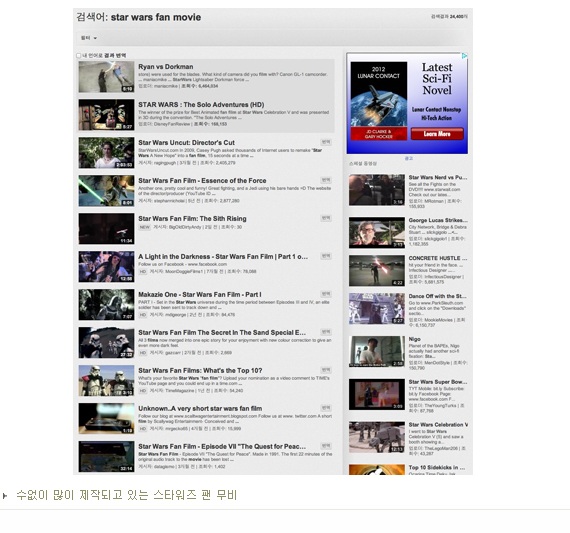The width and height of the screenshot is (570, 533).
Task: Click the Dance Off sidebar thumbnail
Action: click(x=377, y=309)
